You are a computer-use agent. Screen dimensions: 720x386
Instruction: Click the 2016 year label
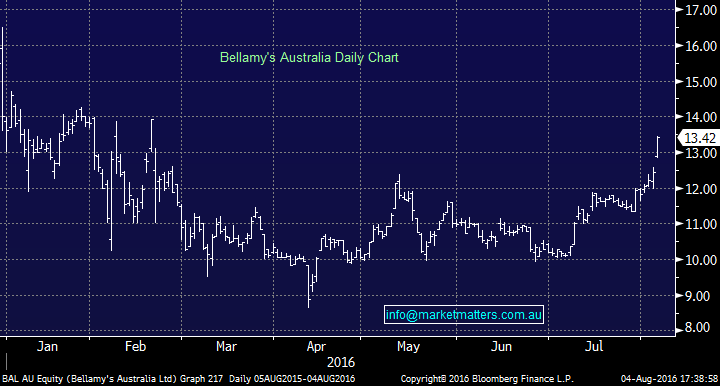point(341,363)
